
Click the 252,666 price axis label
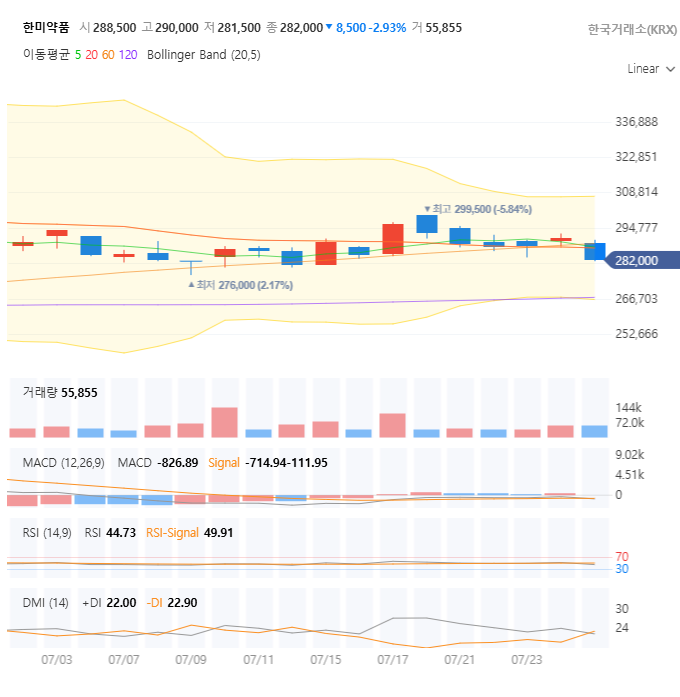pyautogui.click(x=636, y=334)
